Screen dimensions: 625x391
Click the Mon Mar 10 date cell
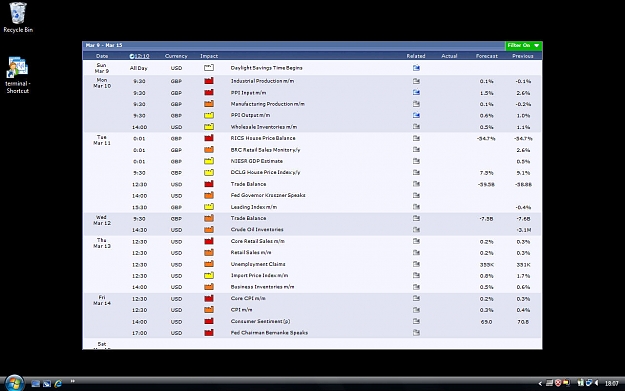point(102,83)
